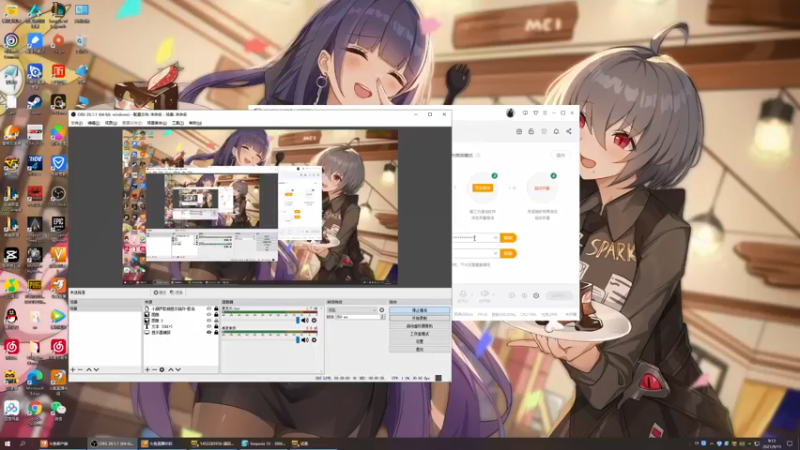Open the QQ penguin desktop icon
Image resolution: width=800 pixels, height=450 pixels.
click(11, 317)
